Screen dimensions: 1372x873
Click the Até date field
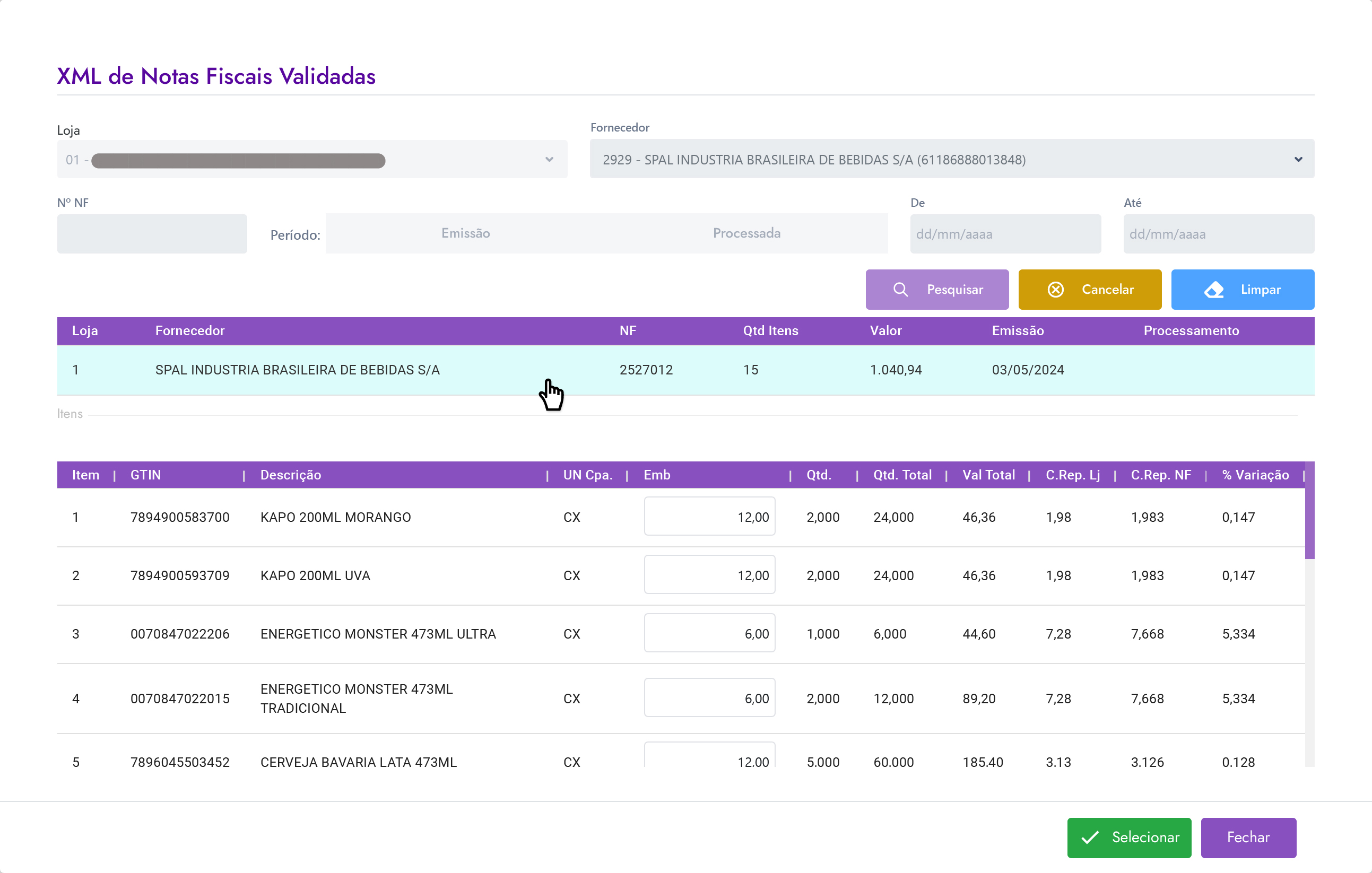(x=1218, y=234)
